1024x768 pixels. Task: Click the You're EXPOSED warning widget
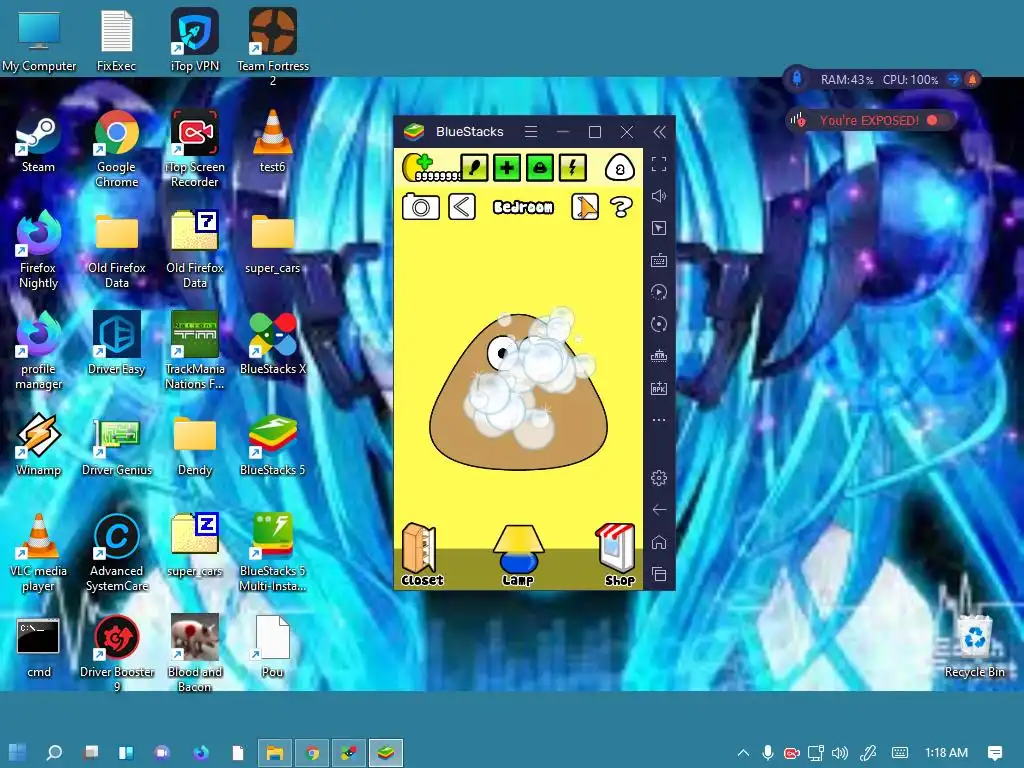[870, 120]
